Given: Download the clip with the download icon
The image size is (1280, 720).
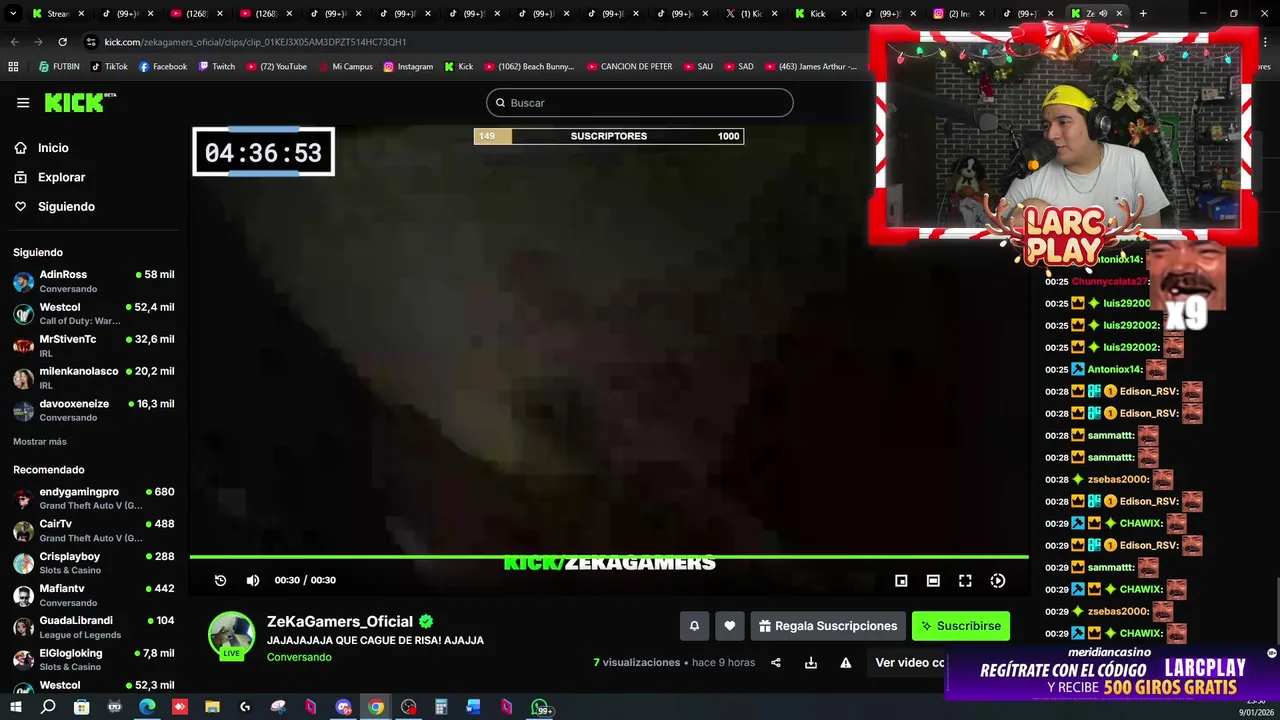Looking at the screenshot, I should pyautogui.click(x=811, y=662).
